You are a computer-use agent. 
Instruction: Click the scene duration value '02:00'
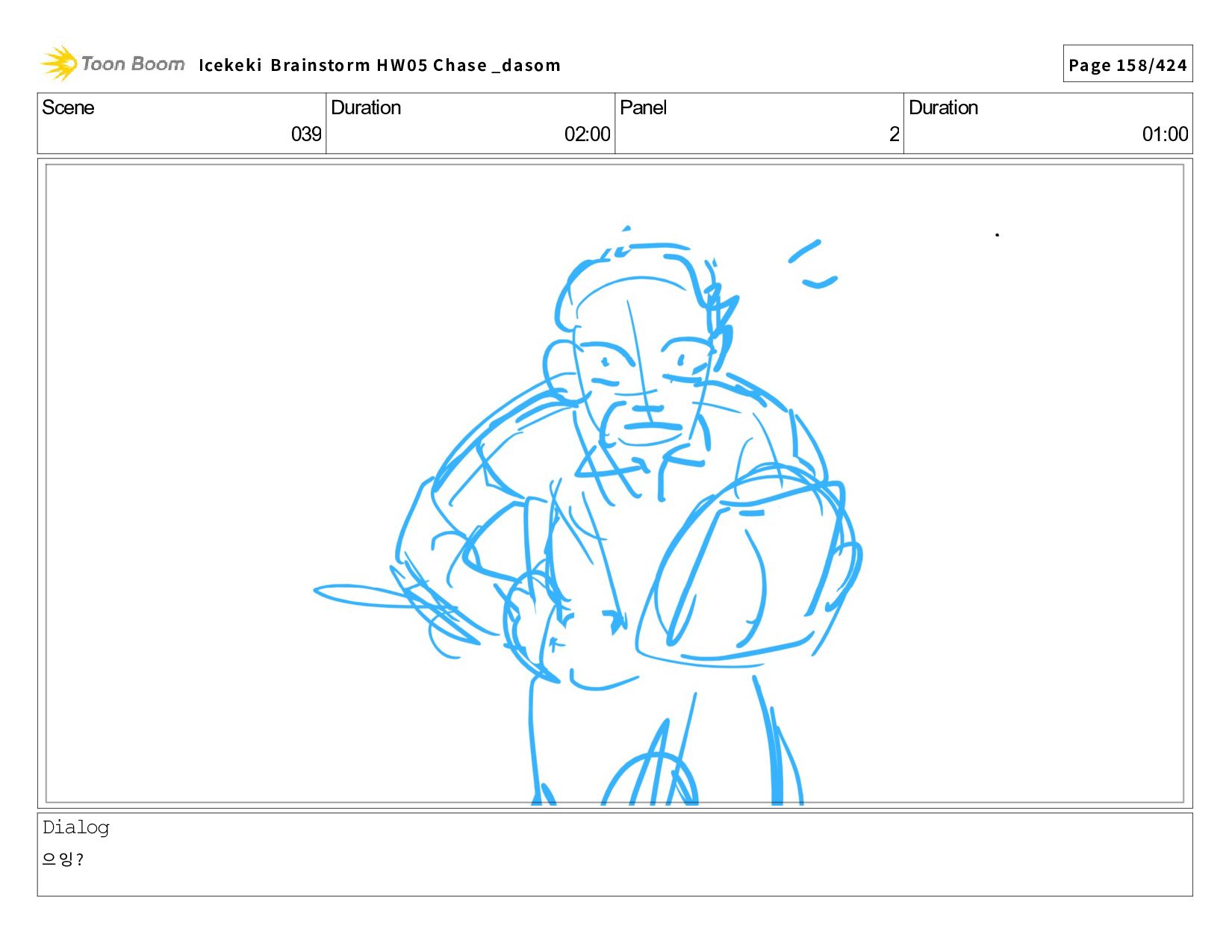click(x=587, y=134)
